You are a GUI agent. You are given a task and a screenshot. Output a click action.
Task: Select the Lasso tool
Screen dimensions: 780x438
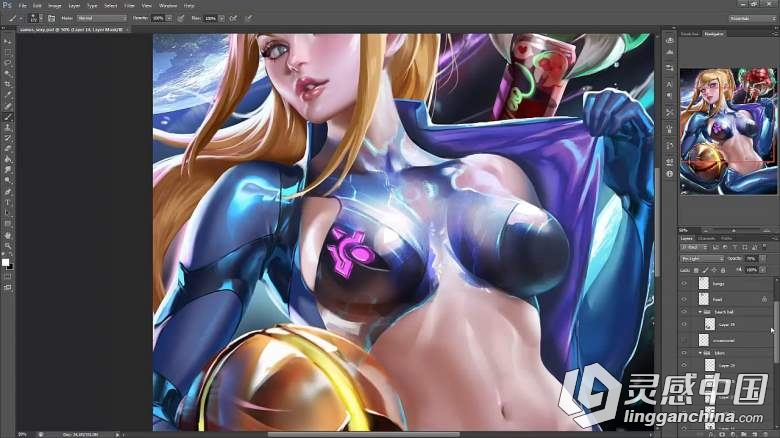click(7, 63)
